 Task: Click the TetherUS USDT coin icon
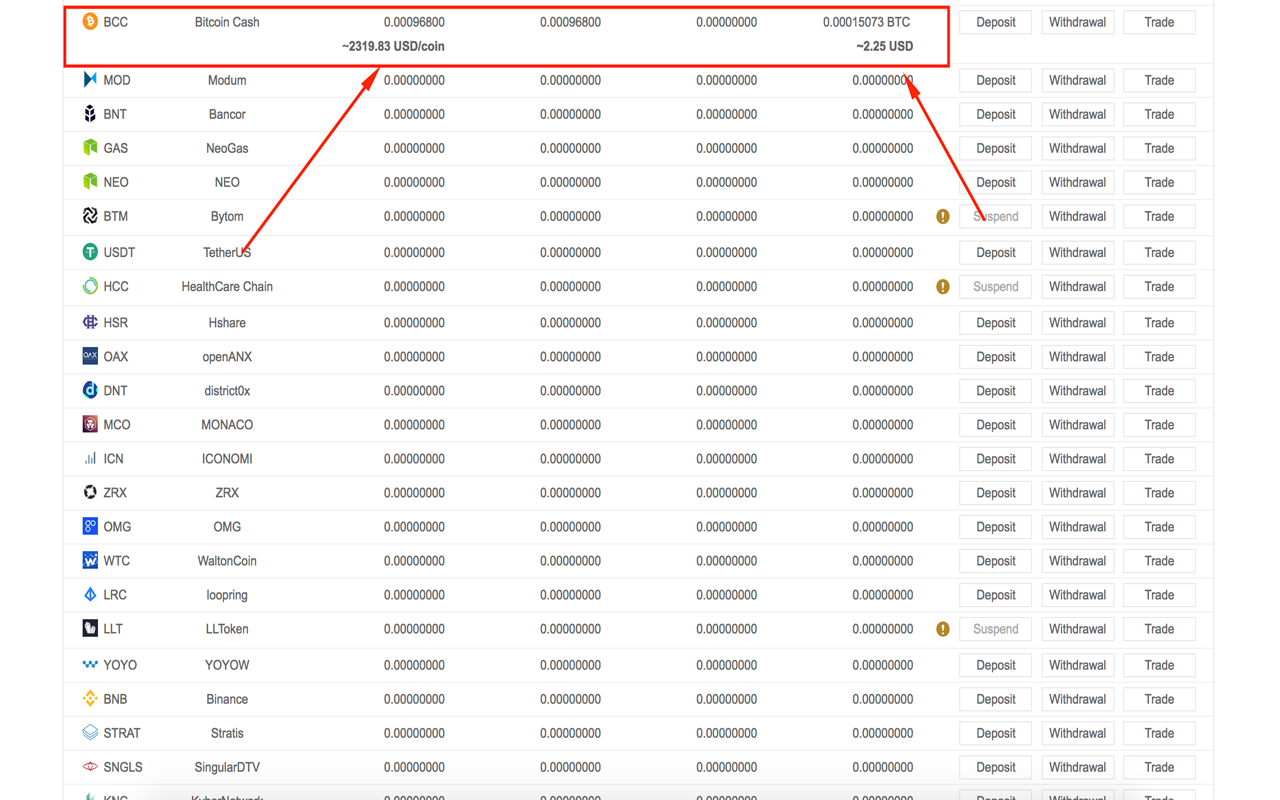[x=90, y=252]
